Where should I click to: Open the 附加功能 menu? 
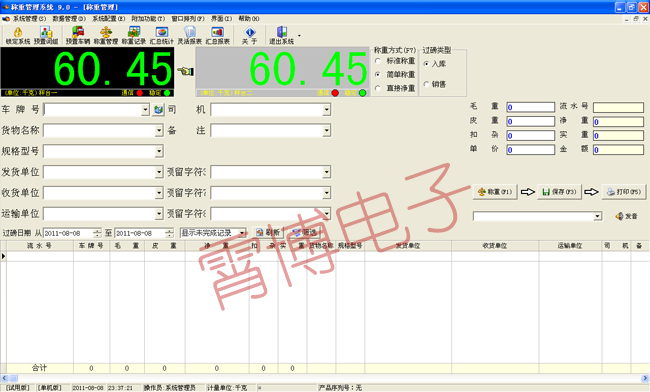[148, 19]
